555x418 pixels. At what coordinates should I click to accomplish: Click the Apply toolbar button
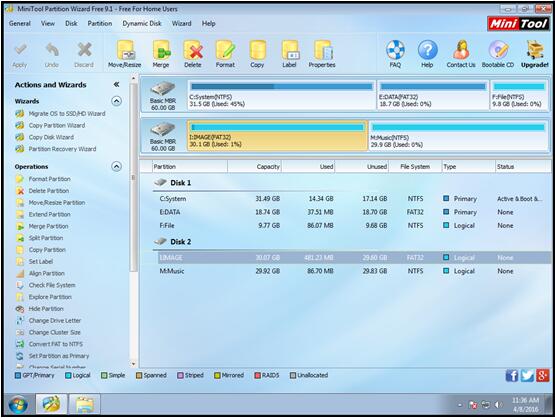pyautogui.click(x=20, y=55)
